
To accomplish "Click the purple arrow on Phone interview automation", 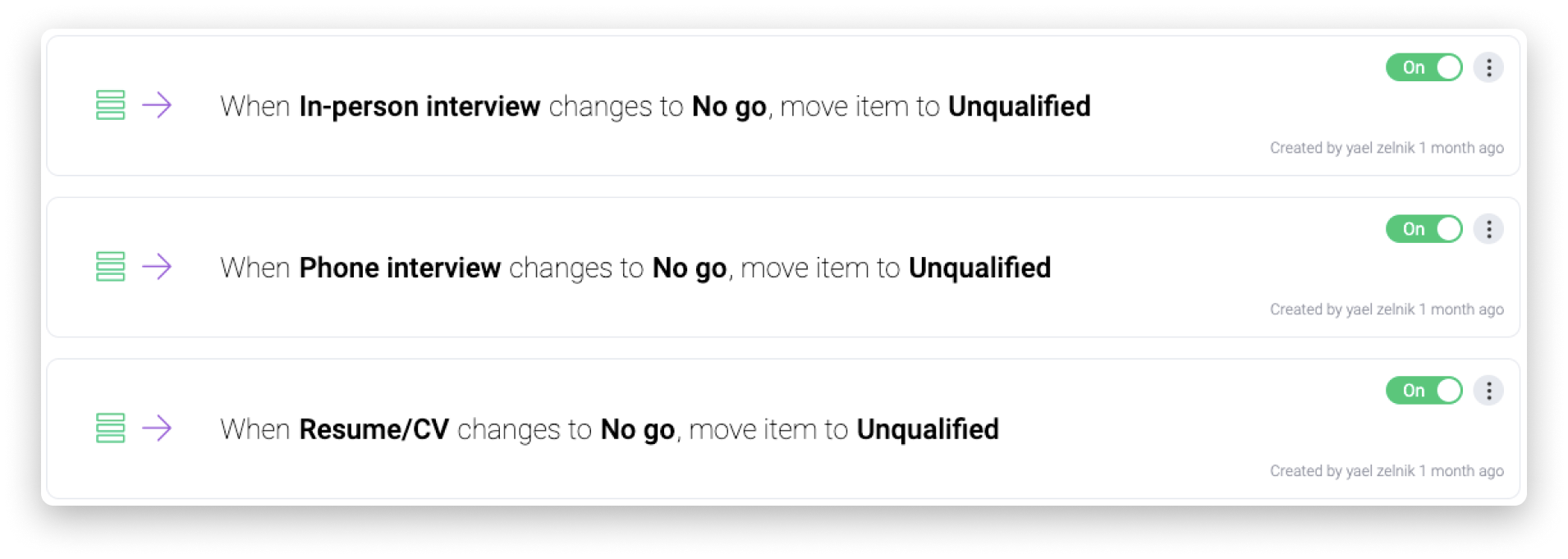I will [157, 267].
